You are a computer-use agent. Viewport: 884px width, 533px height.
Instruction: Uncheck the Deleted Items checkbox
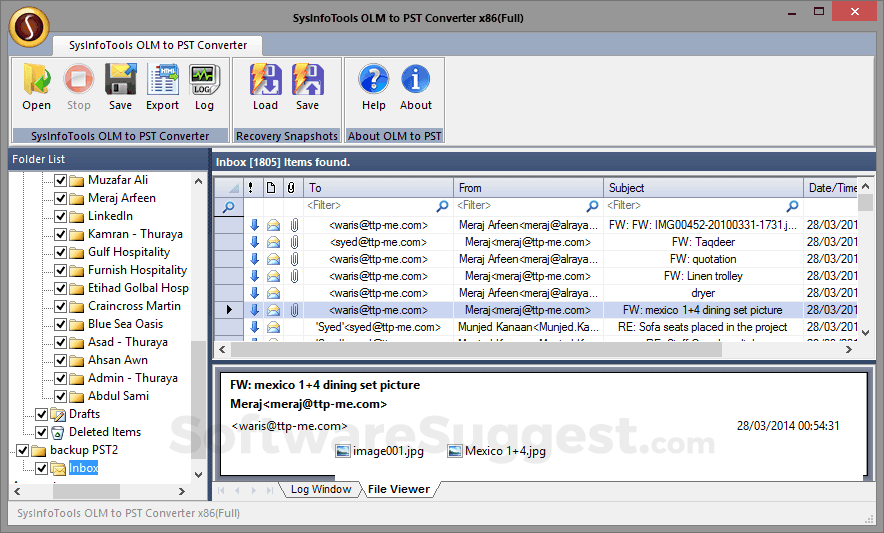[x=41, y=433]
